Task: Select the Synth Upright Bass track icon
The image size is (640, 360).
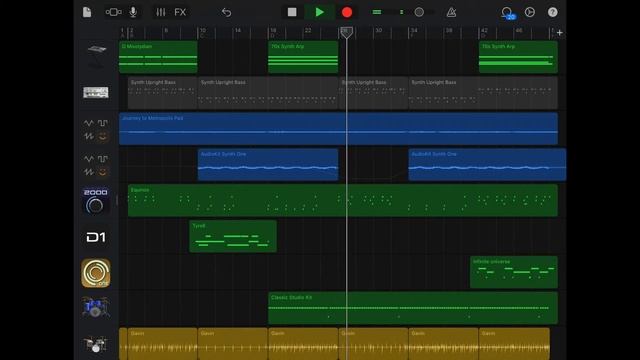Action: click(x=96, y=93)
